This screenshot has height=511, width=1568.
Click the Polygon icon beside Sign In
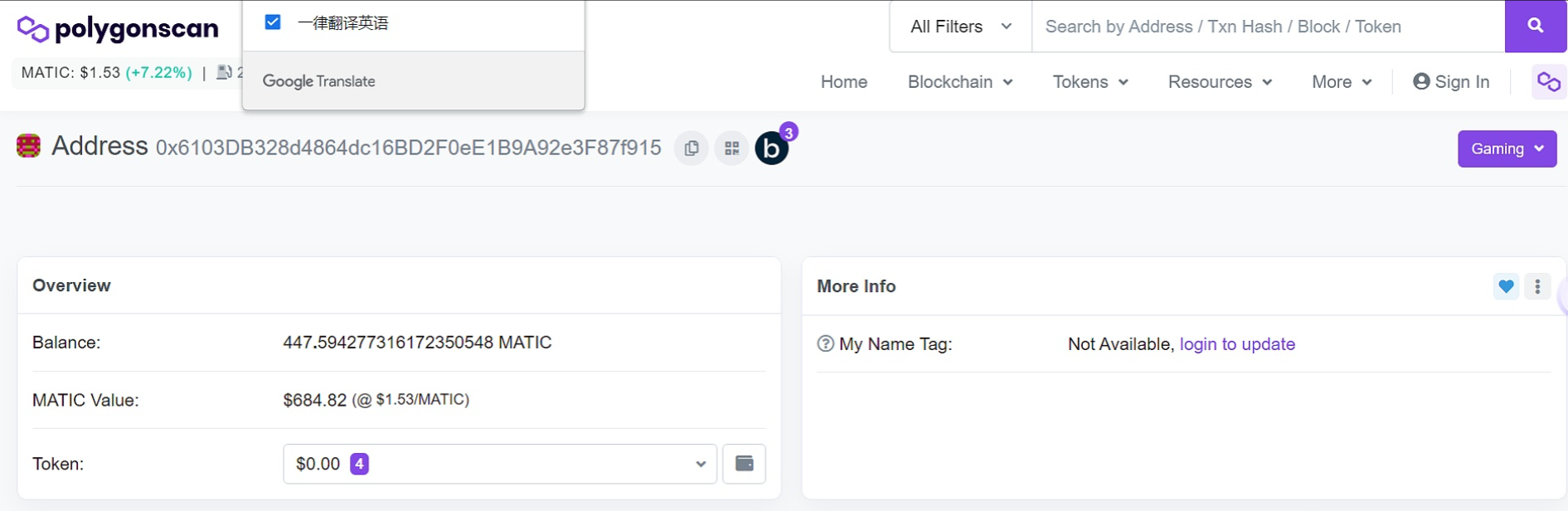pos(1549,81)
